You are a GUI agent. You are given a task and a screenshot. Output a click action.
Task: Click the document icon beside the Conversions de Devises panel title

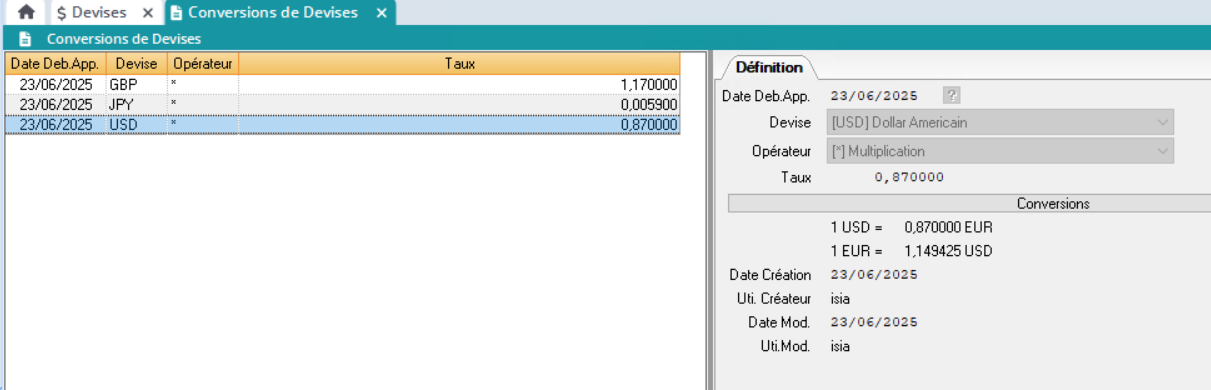(25, 39)
